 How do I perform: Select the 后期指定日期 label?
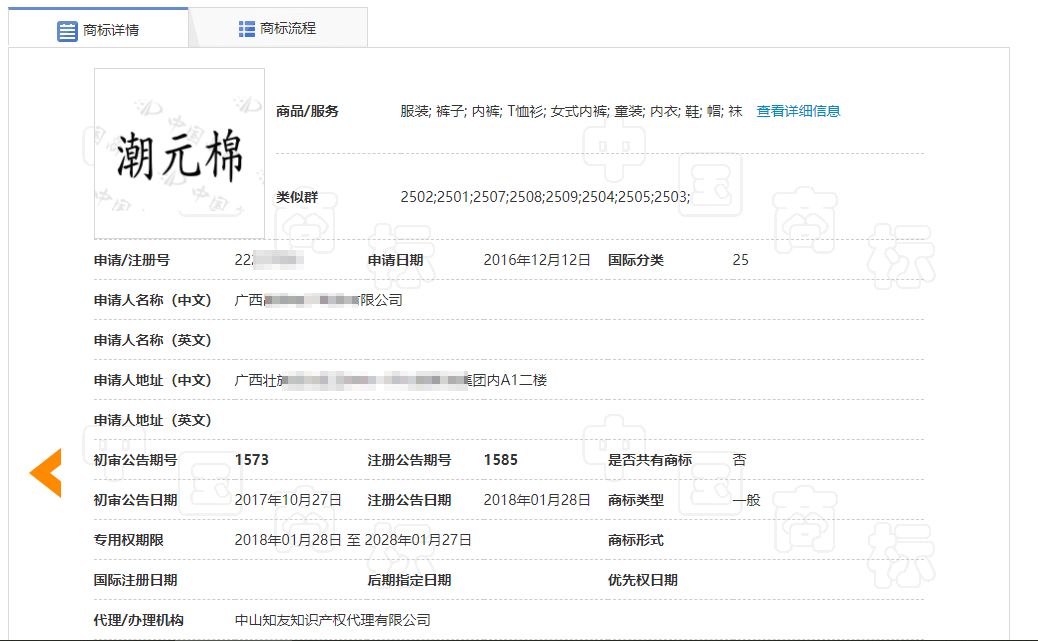pos(409,580)
